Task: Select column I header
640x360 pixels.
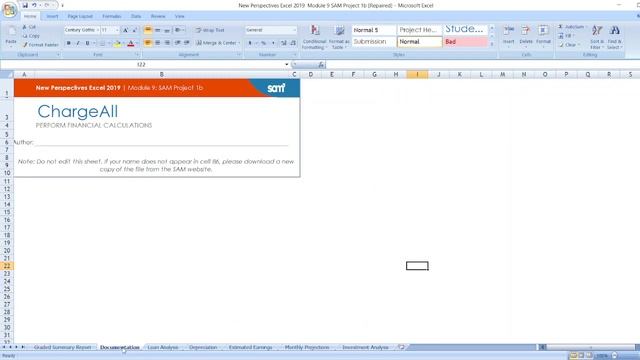Action: [417, 74]
